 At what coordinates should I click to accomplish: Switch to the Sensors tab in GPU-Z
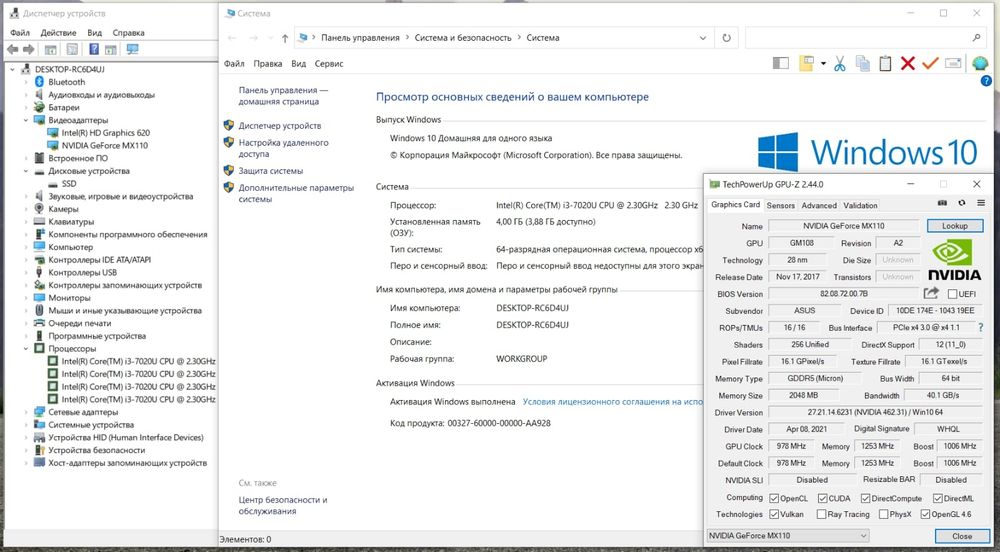click(781, 205)
